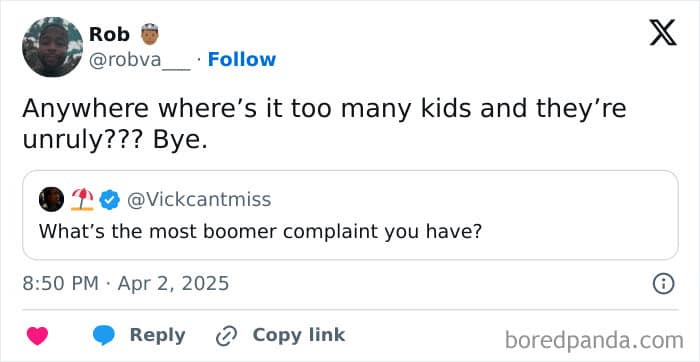
Task: Click the blue reply speech bubble icon
Action: click(104, 335)
